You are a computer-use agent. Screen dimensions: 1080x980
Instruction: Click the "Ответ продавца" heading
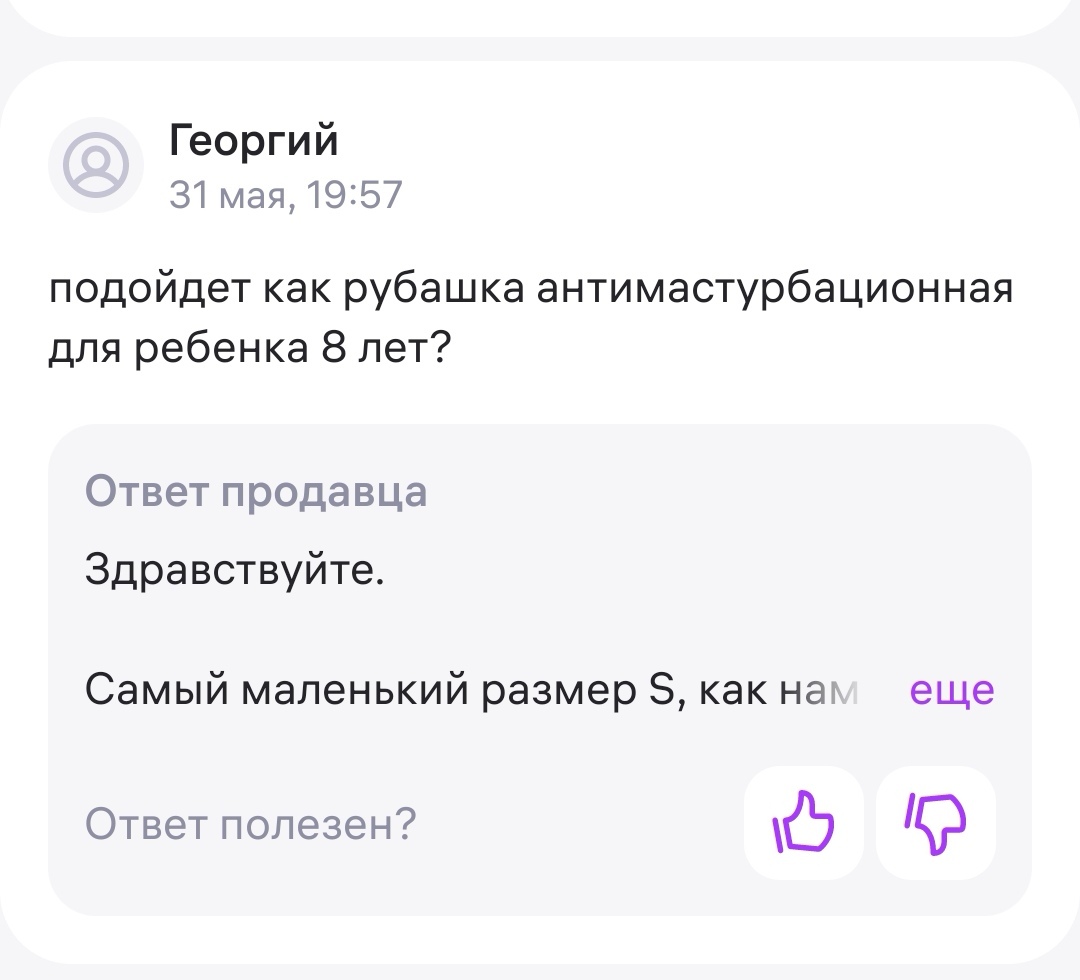256,491
